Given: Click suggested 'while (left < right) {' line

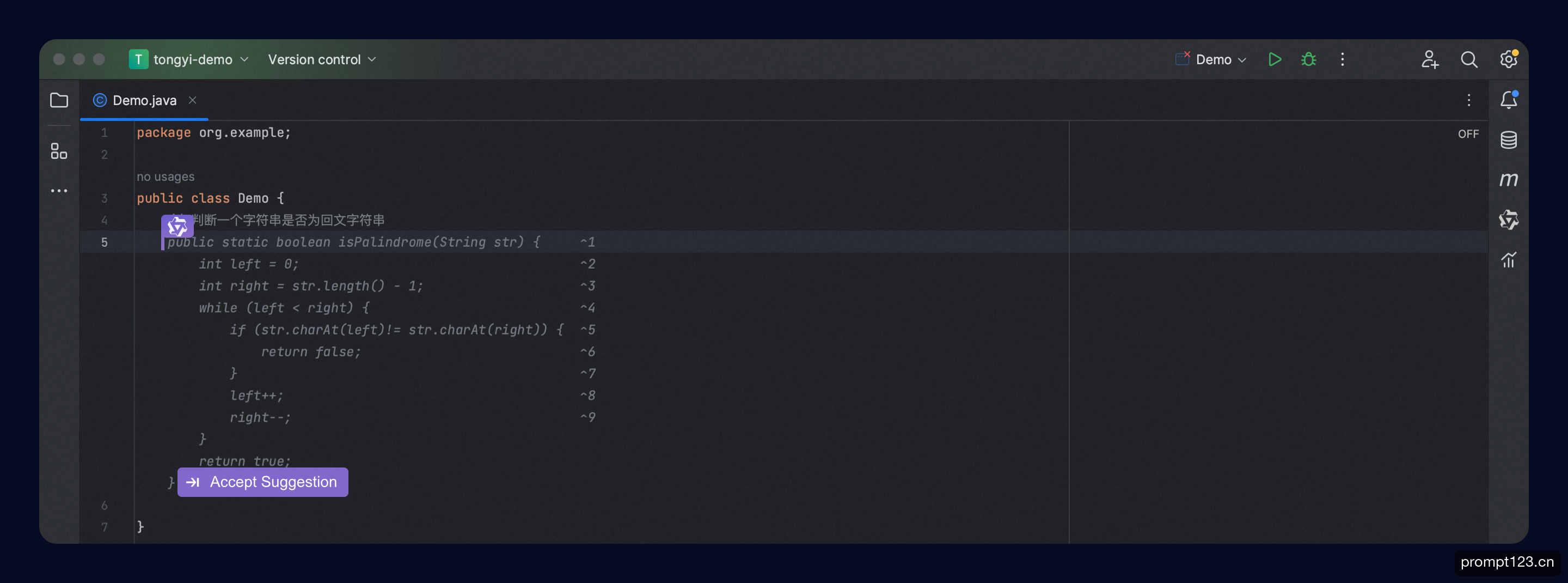Looking at the screenshot, I should (284, 308).
